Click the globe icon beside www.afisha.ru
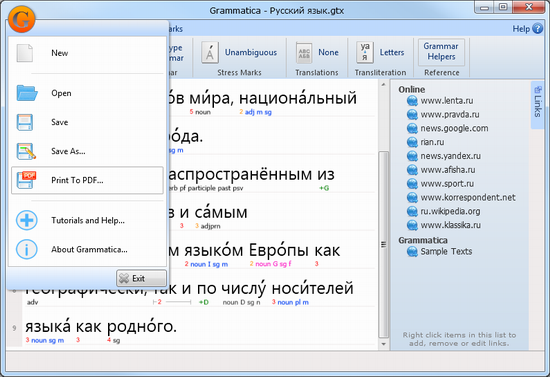Viewport: 550px width, 377px height. [x=412, y=170]
